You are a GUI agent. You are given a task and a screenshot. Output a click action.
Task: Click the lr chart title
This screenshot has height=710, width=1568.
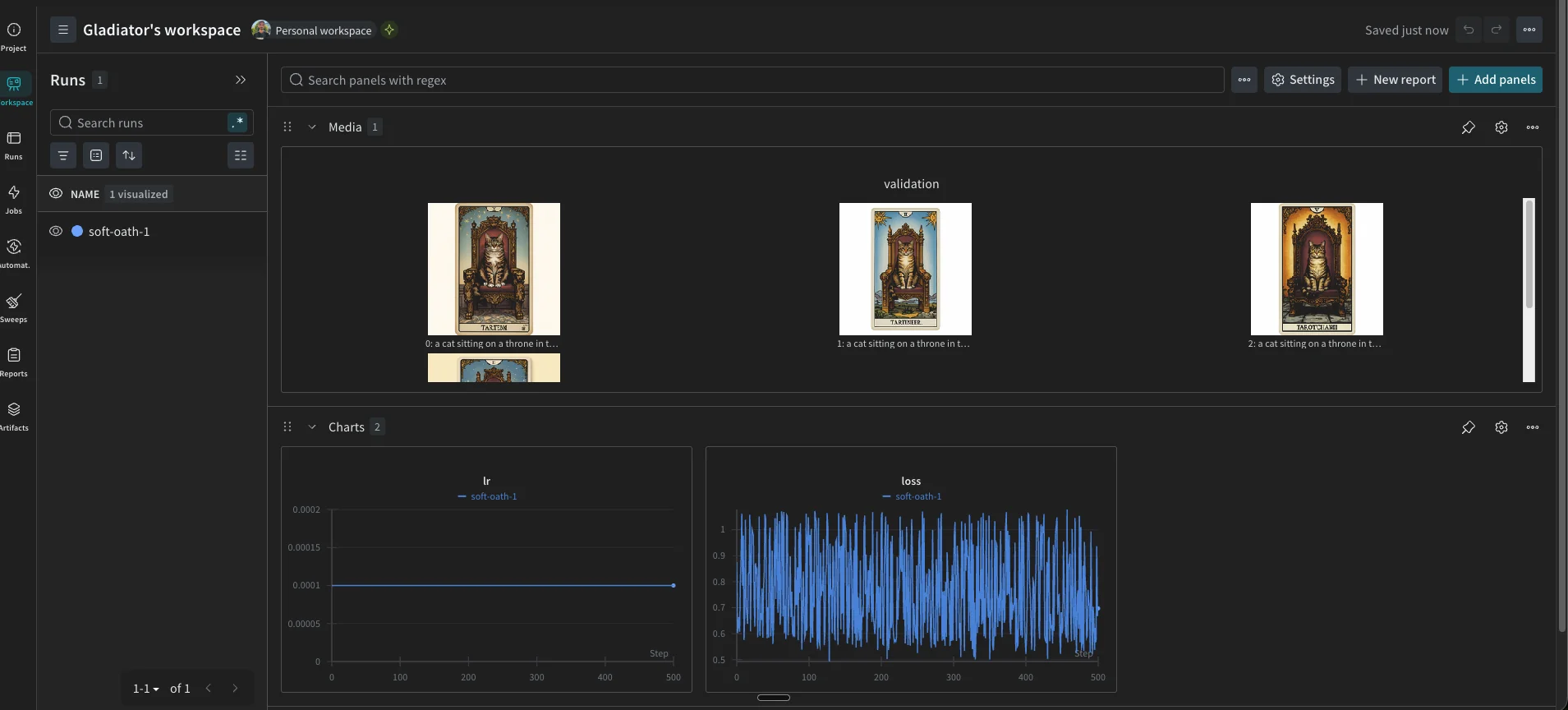click(486, 481)
